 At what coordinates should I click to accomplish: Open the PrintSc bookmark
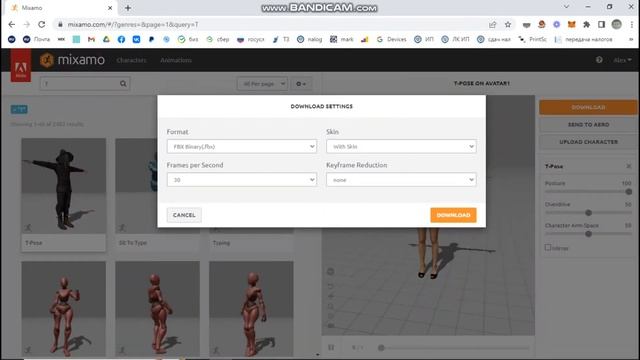pos(532,39)
